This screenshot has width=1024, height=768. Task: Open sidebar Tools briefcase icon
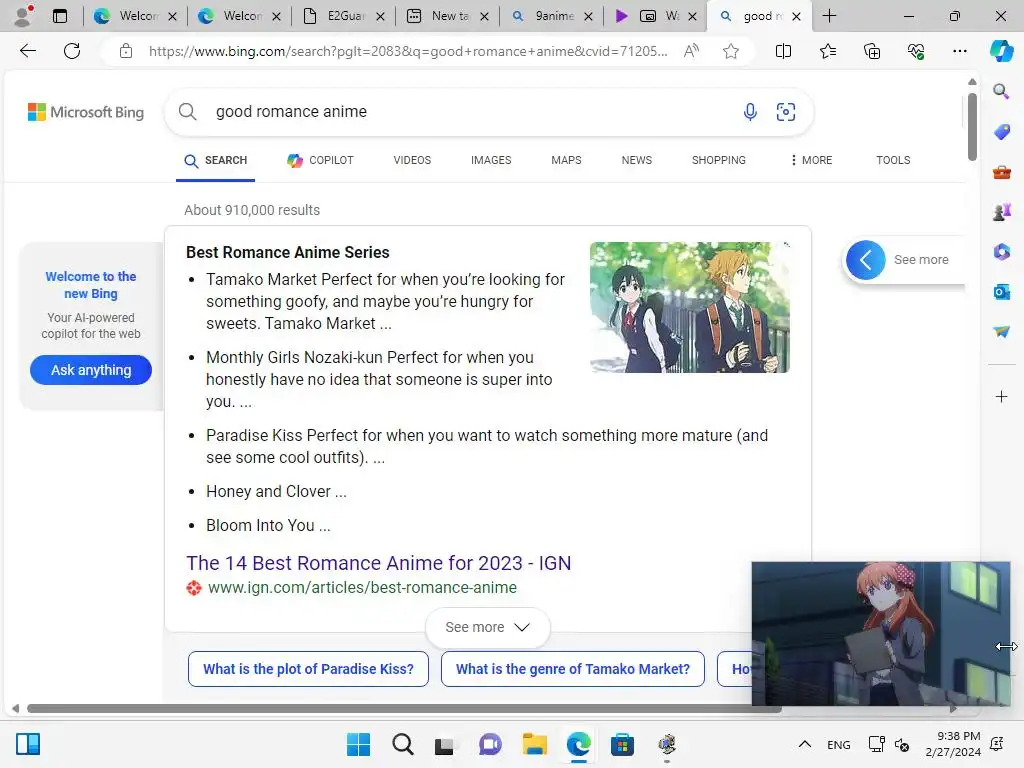(1001, 172)
